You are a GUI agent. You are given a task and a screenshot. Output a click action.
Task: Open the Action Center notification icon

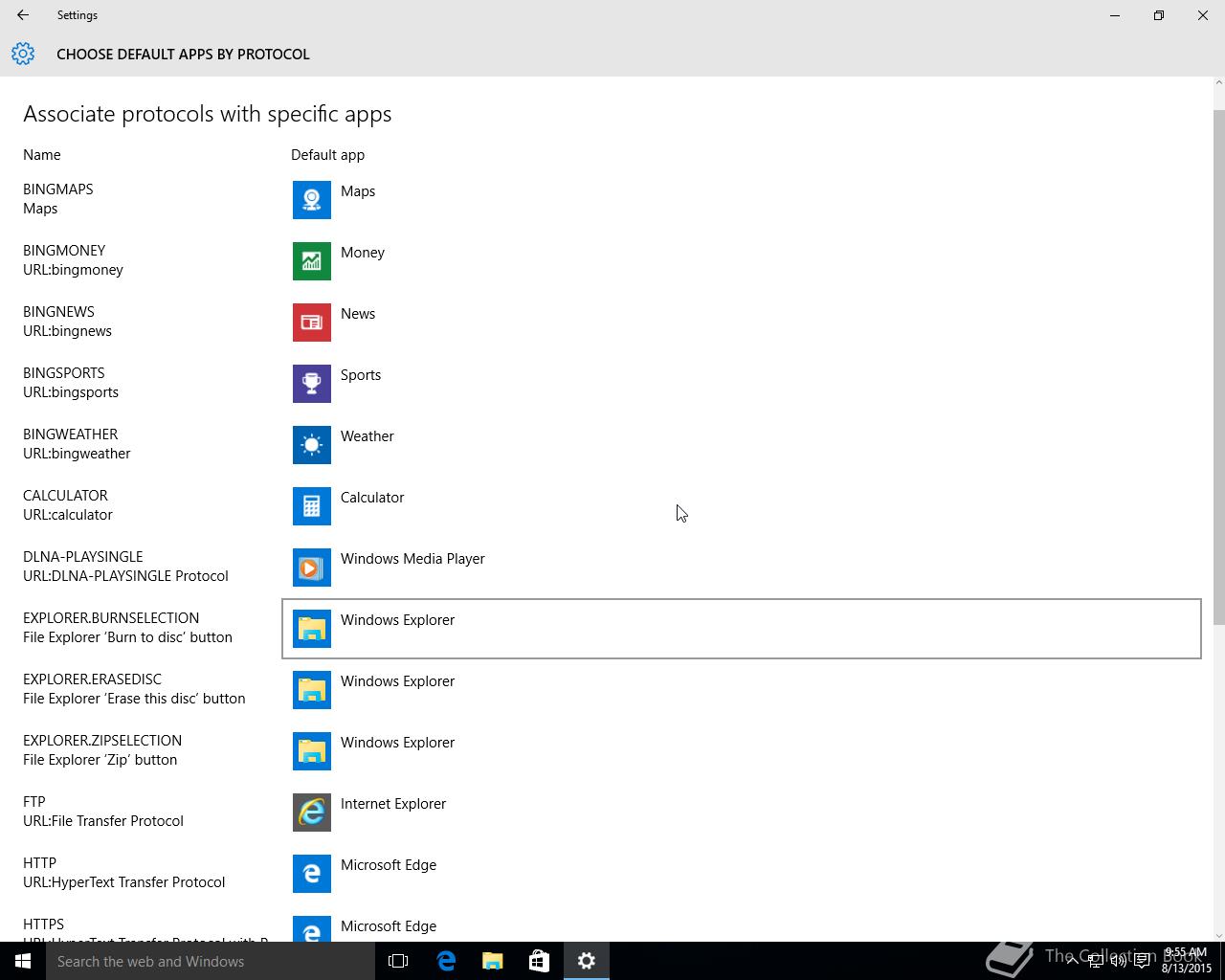click(1142, 961)
